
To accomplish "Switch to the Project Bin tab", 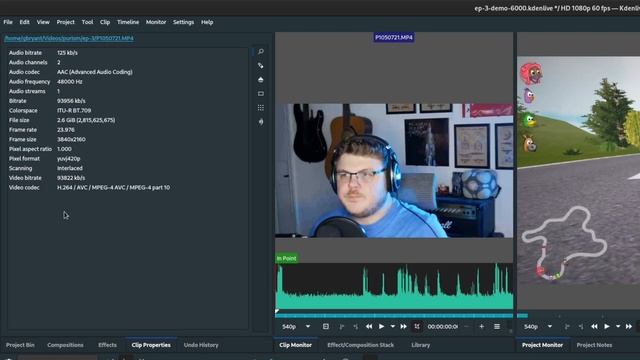I will pos(20,345).
